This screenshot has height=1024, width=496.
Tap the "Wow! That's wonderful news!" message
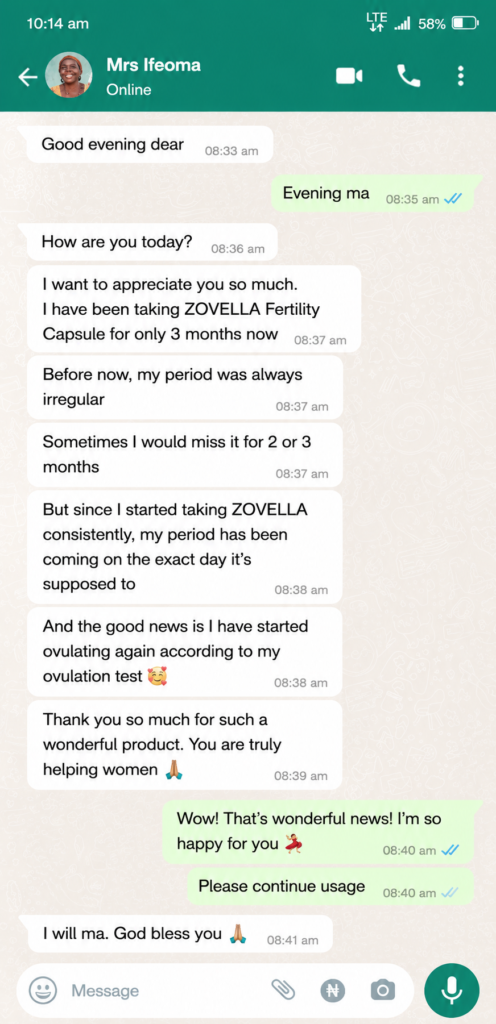pyautogui.click(x=318, y=831)
